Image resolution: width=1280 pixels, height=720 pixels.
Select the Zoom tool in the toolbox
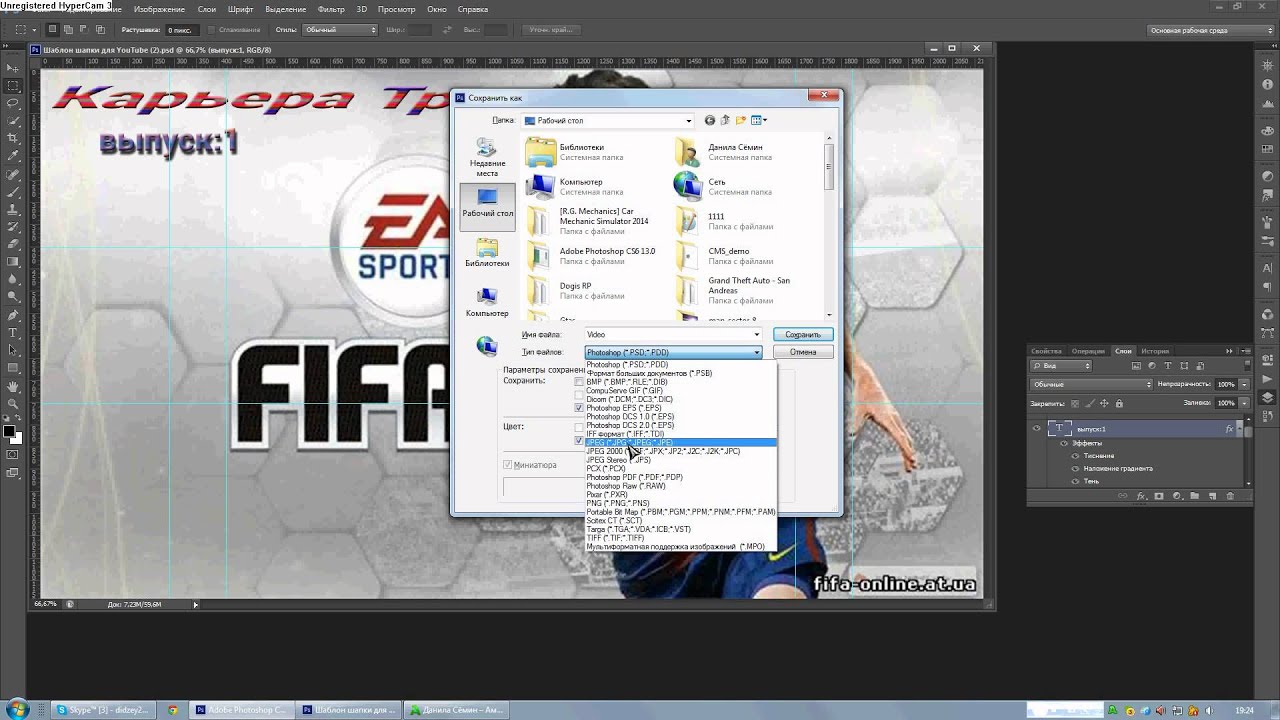click(13, 403)
